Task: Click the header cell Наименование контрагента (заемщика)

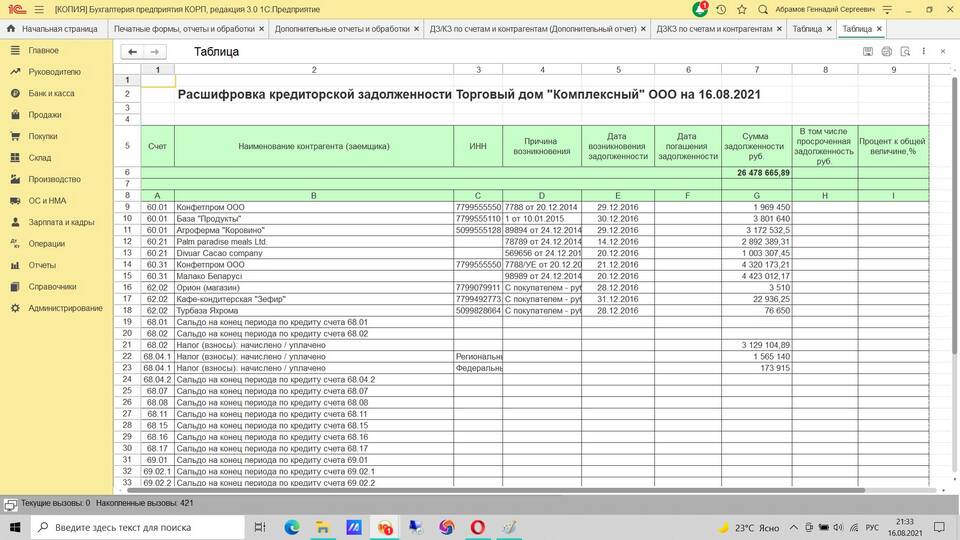Action: [x=314, y=146]
